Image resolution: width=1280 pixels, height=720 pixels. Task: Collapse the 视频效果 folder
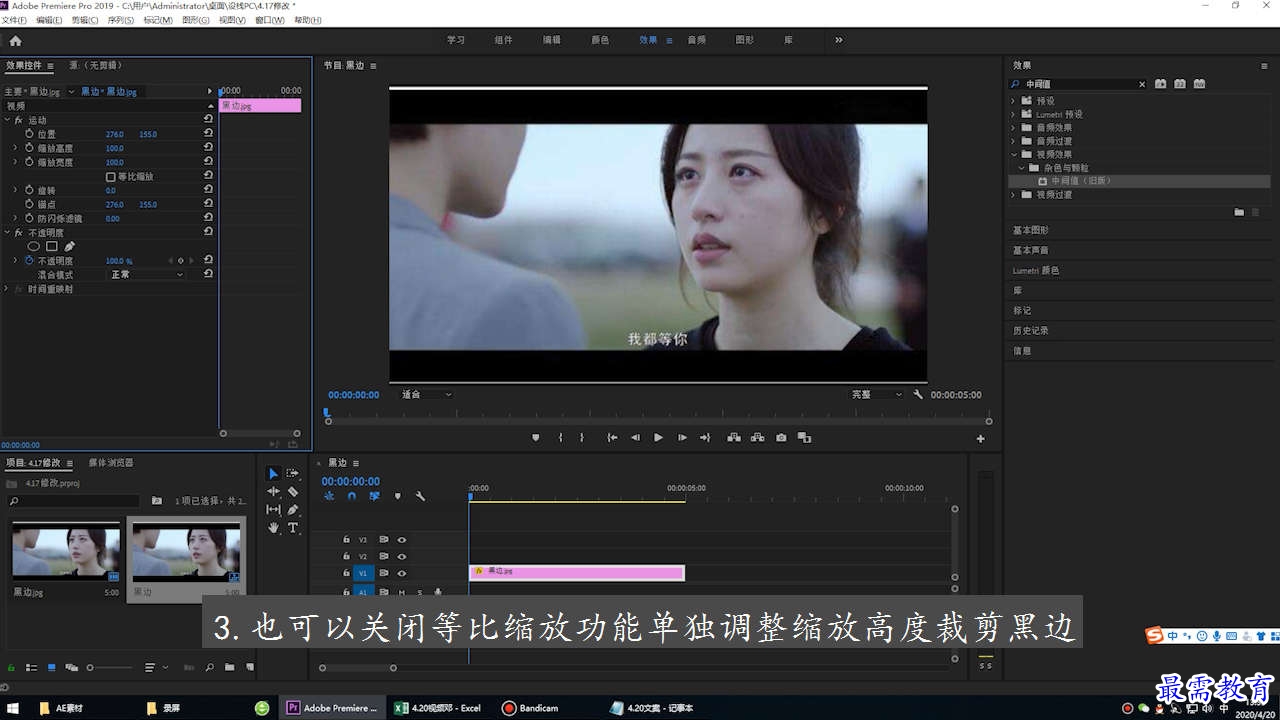click(x=1013, y=155)
